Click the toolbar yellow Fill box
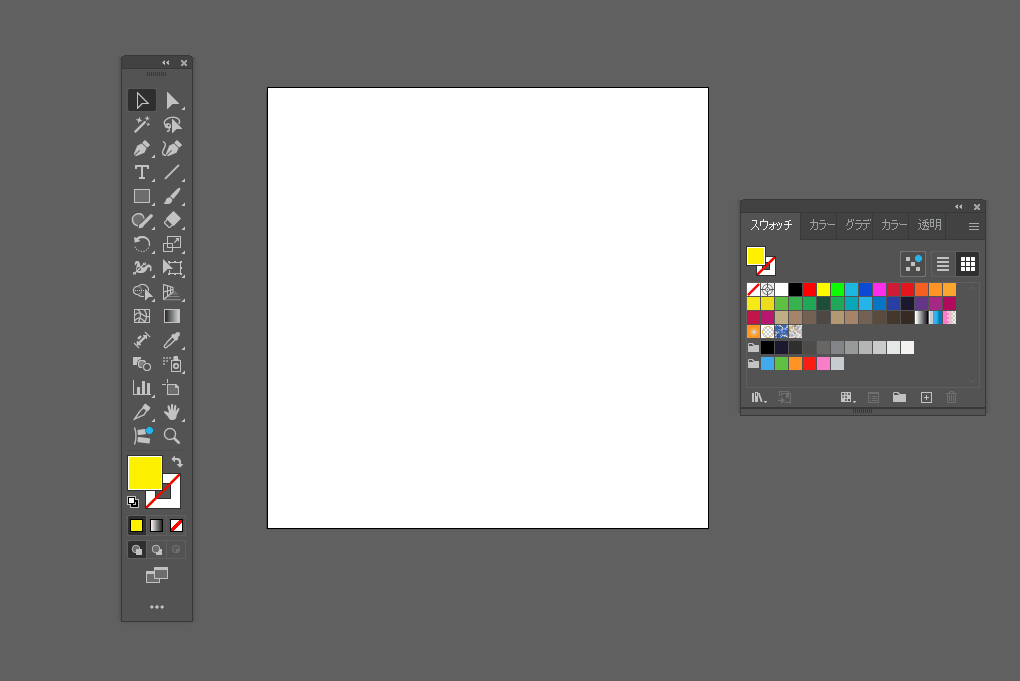The height and width of the screenshot is (681, 1020). tap(144, 472)
